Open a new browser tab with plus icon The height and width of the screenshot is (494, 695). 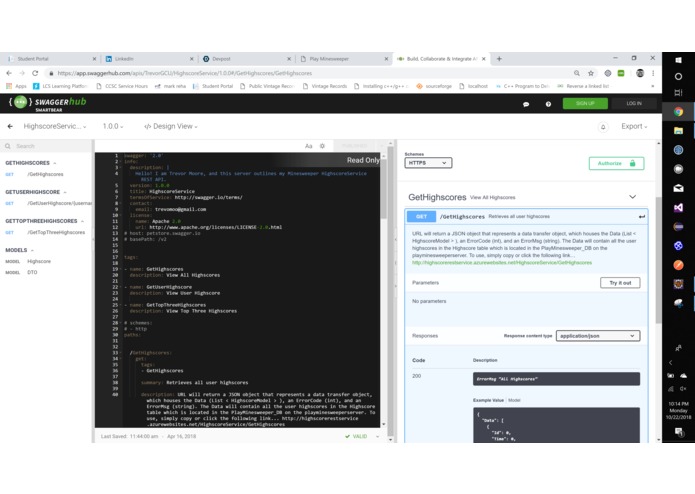(499, 58)
